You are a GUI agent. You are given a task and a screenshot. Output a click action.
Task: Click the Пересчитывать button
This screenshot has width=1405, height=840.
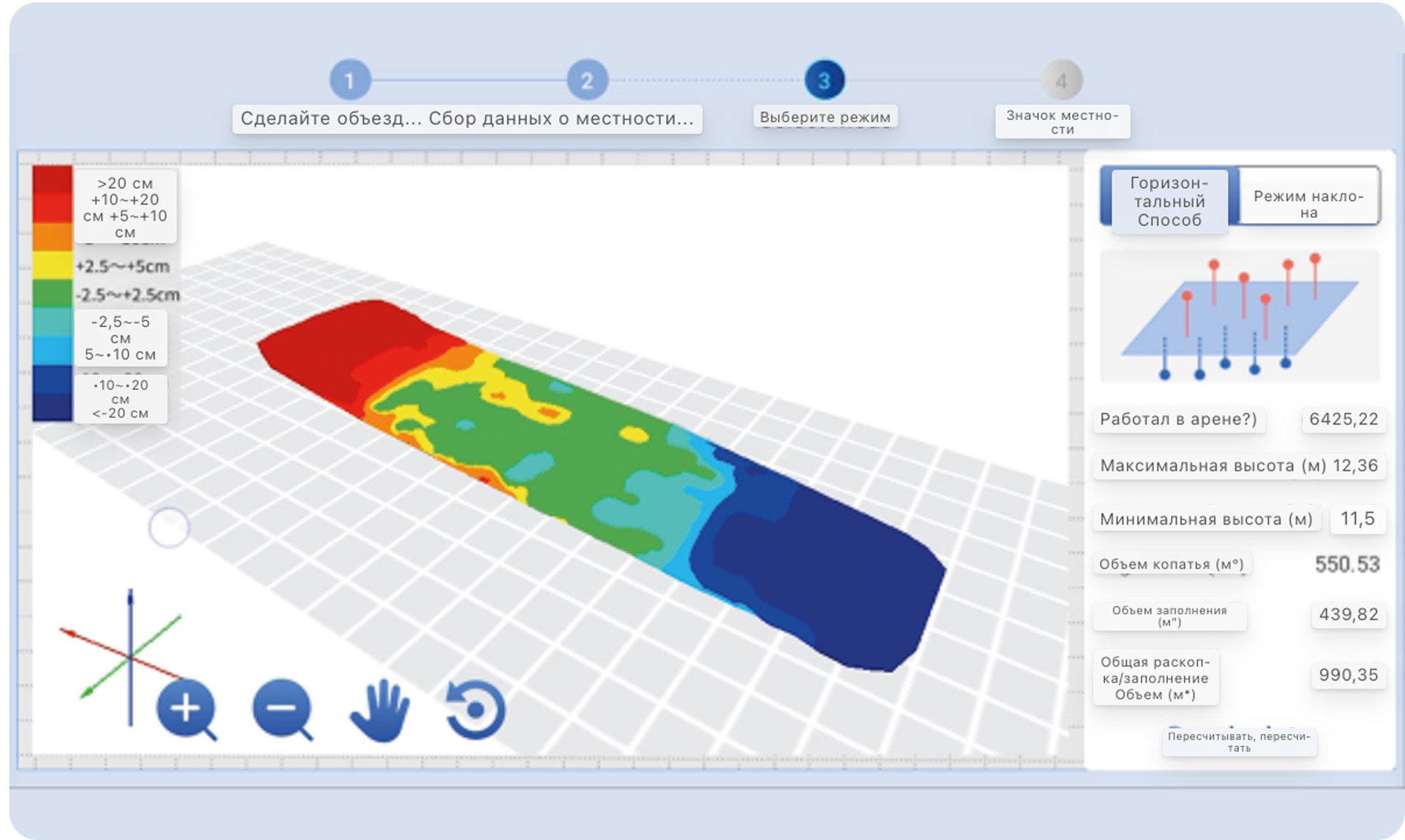1239,741
